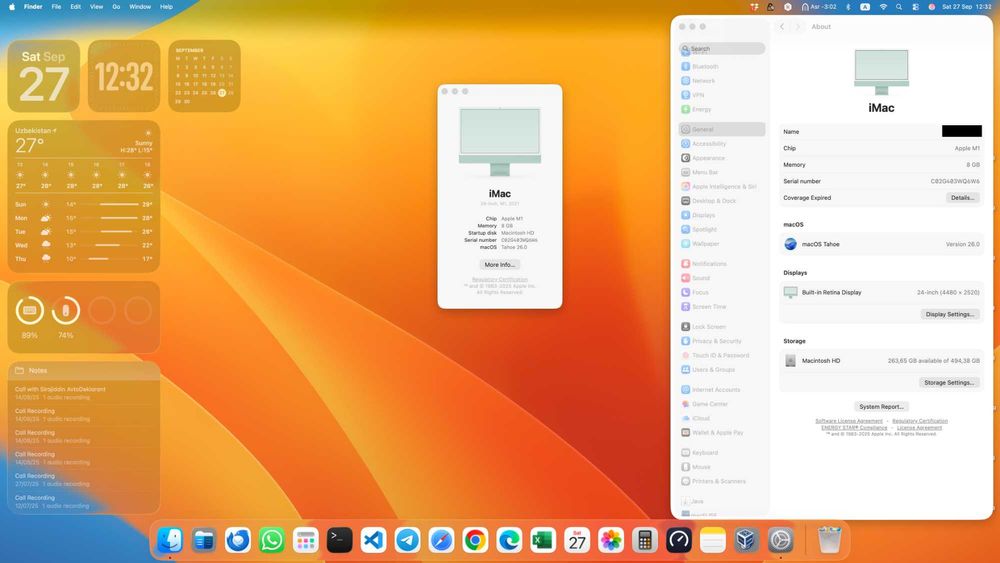Click Regulatory Certification link in About This Mac window
This screenshot has height=563, width=1000.
[x=499, y=279]
